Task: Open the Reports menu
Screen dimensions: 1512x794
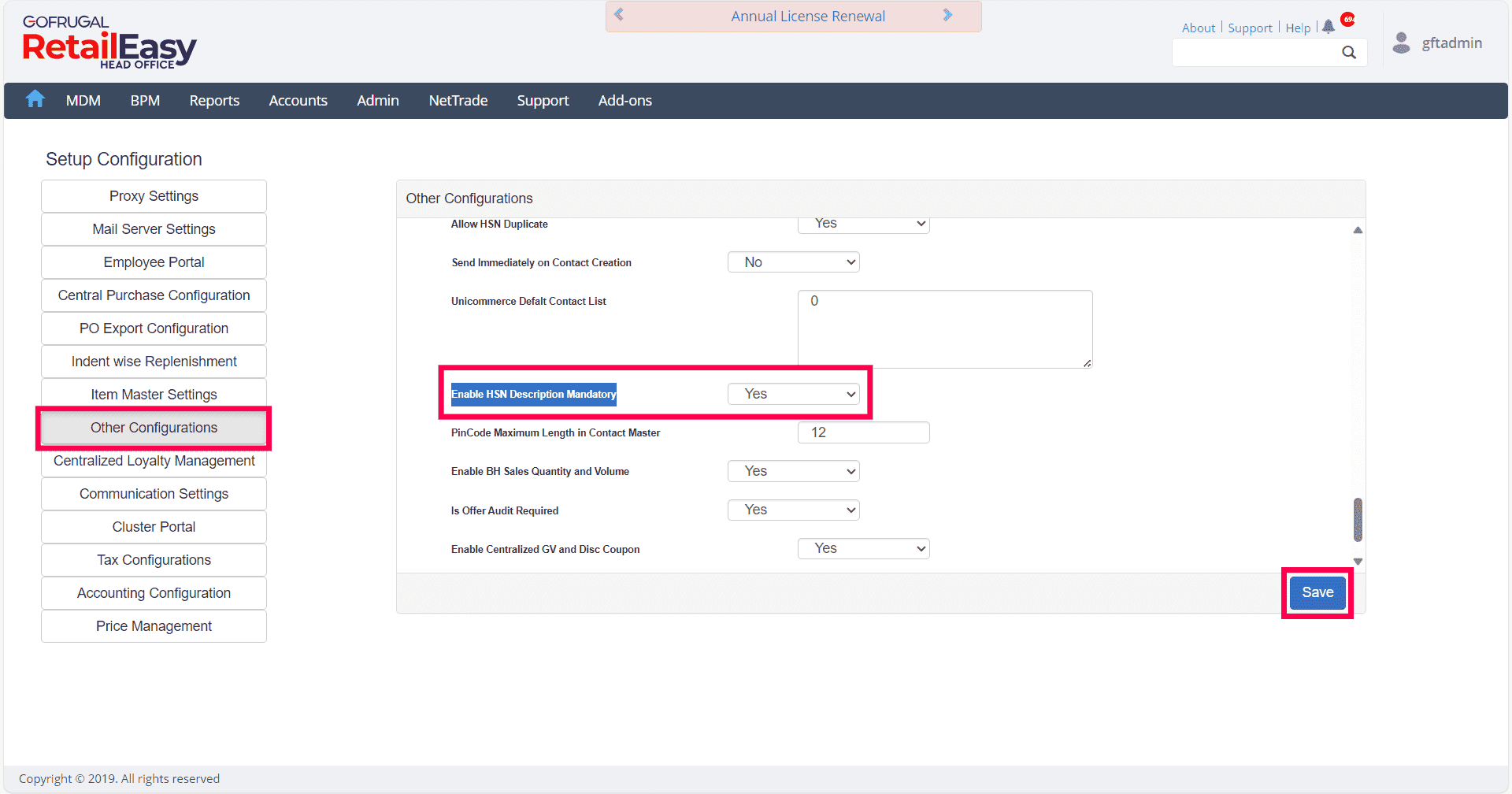Action: coord(214,101)
